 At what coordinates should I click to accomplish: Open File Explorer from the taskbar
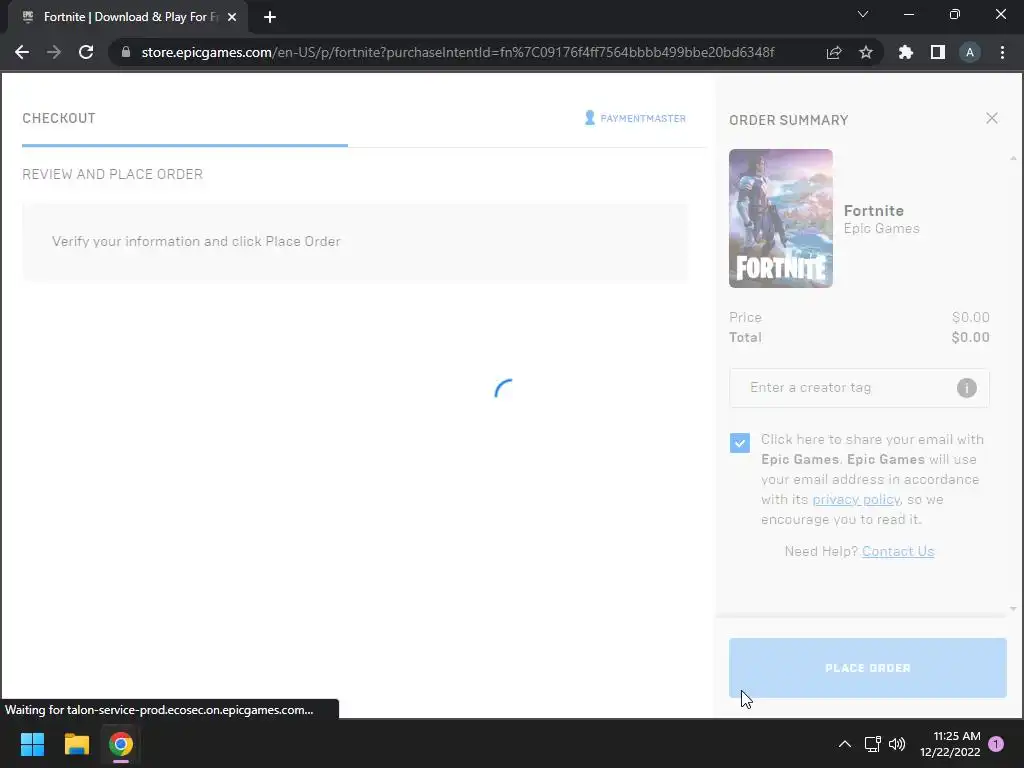click(76, 744)
